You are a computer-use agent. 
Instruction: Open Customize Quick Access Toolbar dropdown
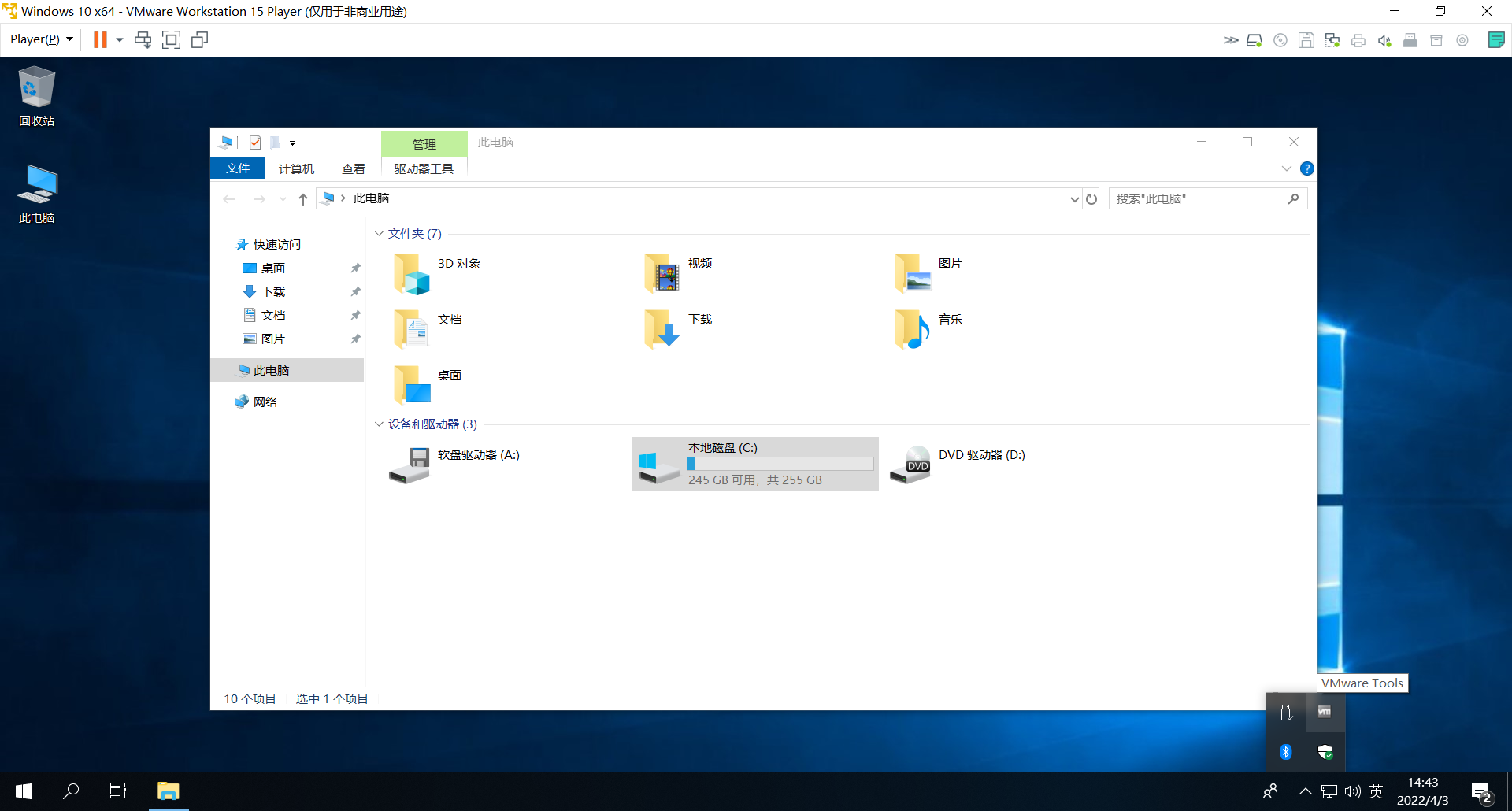(292, 143)
